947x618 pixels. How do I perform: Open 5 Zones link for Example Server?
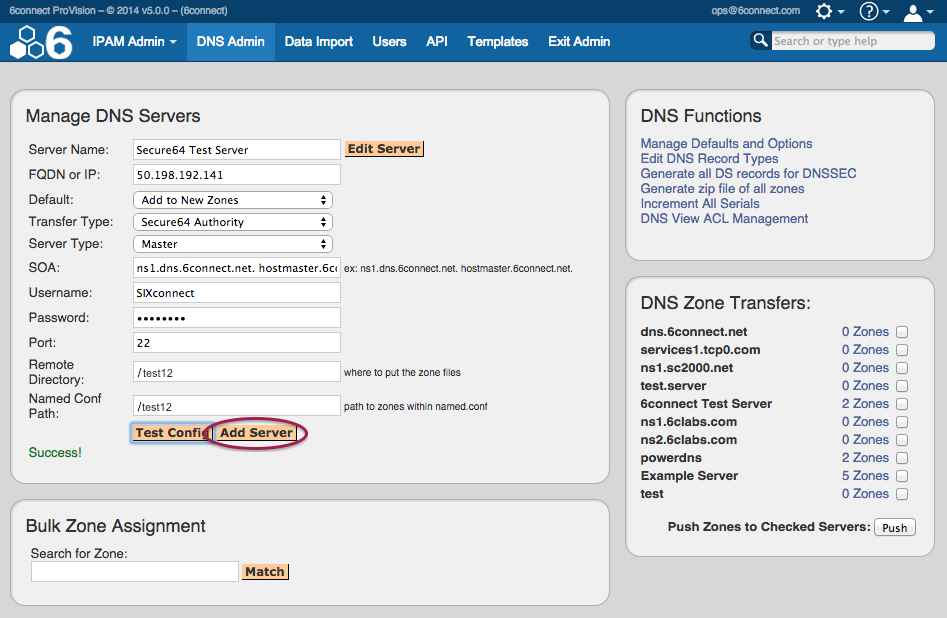coord(865,476)
